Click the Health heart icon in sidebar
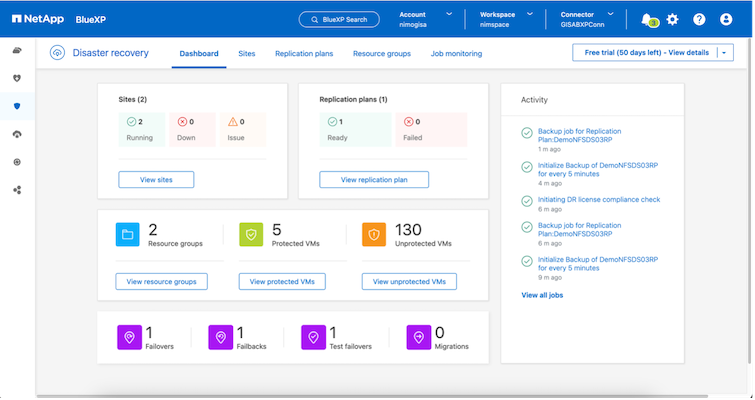 (x=17, y=77)
